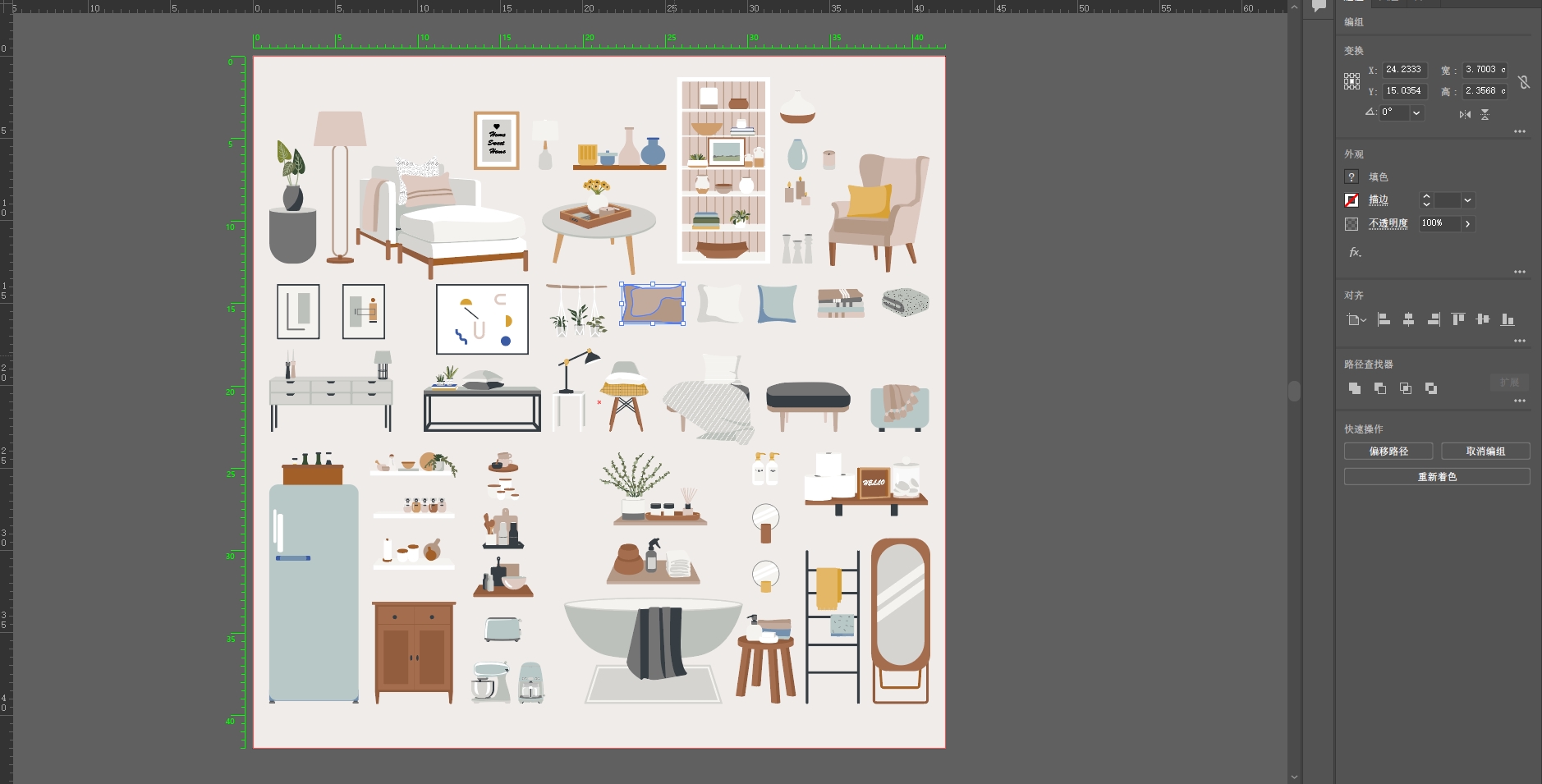This screenshot has width=1542, height=784.
Task: Open more options in 路径查找器 section
Action: pos(1520,401)
